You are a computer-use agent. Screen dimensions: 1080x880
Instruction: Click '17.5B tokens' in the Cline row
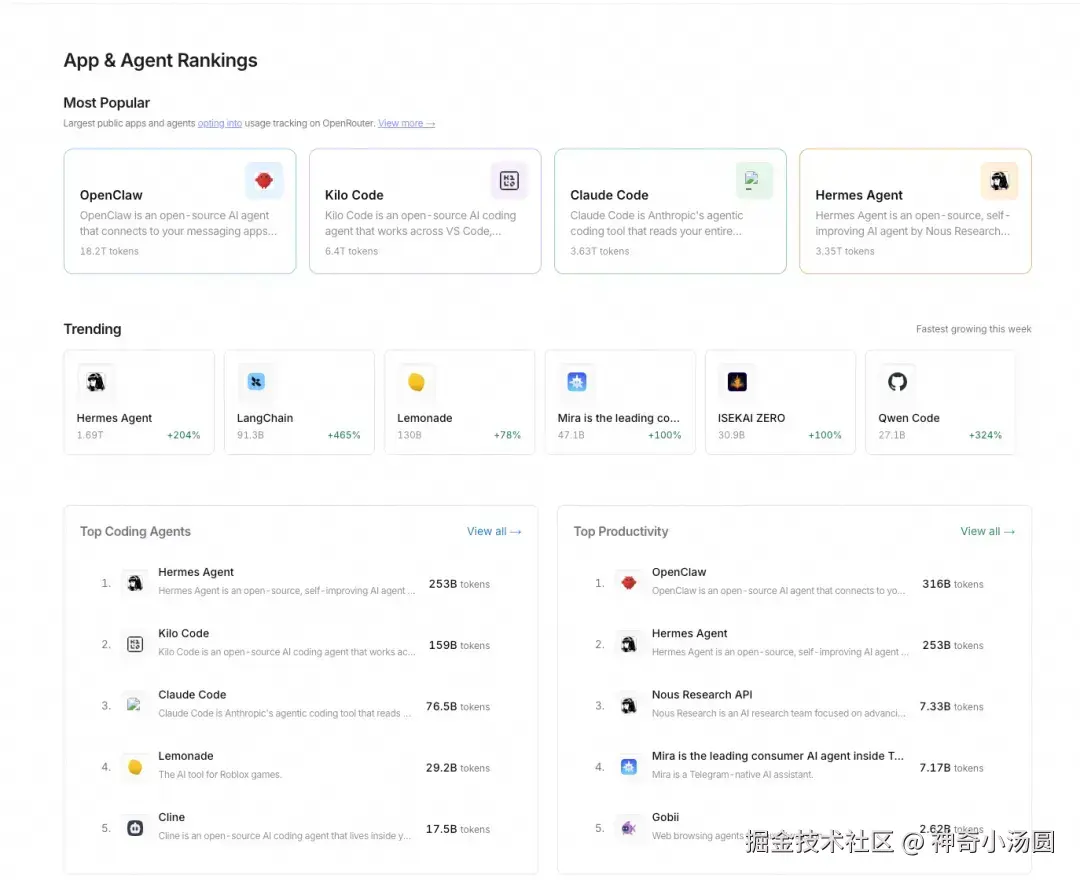[458, 829]
